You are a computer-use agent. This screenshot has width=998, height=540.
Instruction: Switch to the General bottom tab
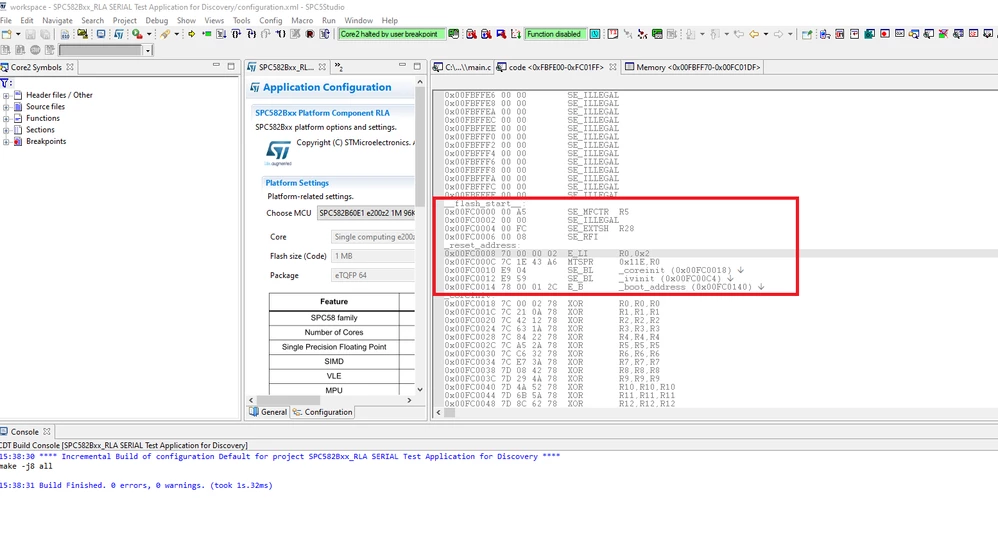click(269, 412)
